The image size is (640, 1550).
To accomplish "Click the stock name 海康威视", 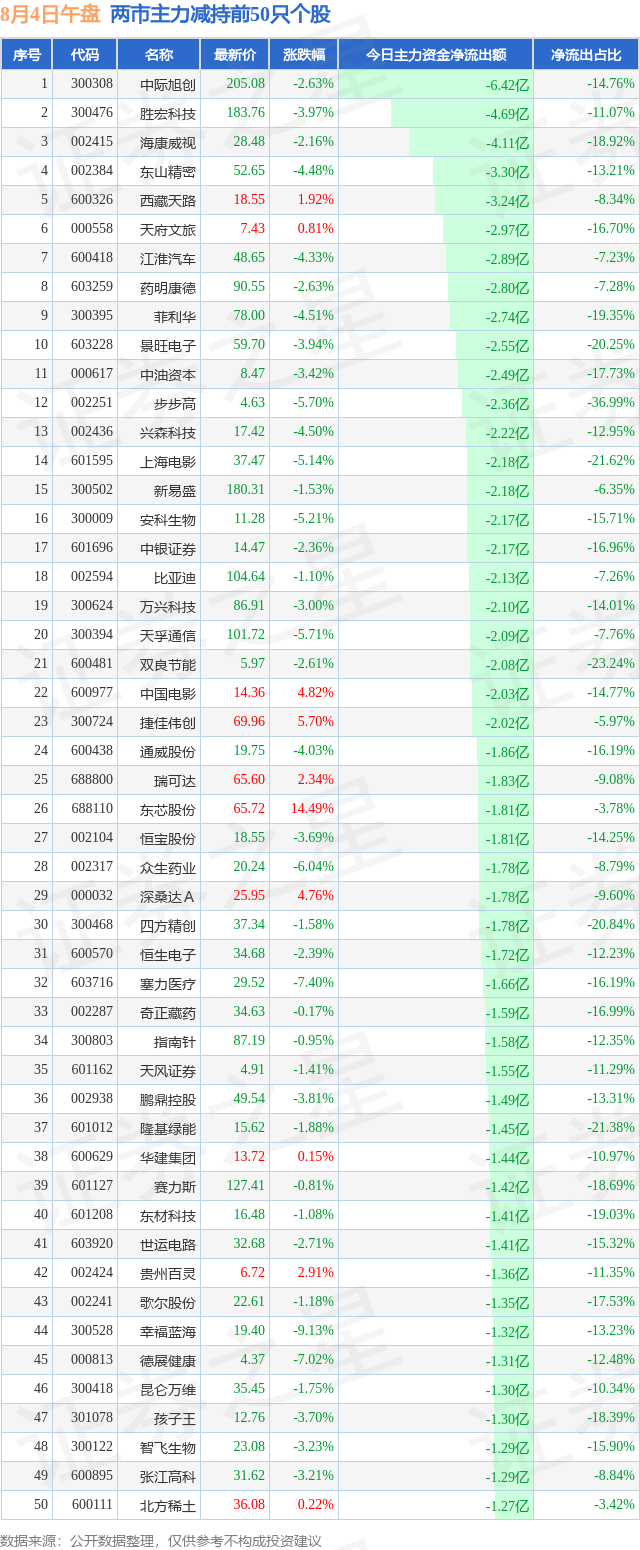I will [x=168, y=142].
